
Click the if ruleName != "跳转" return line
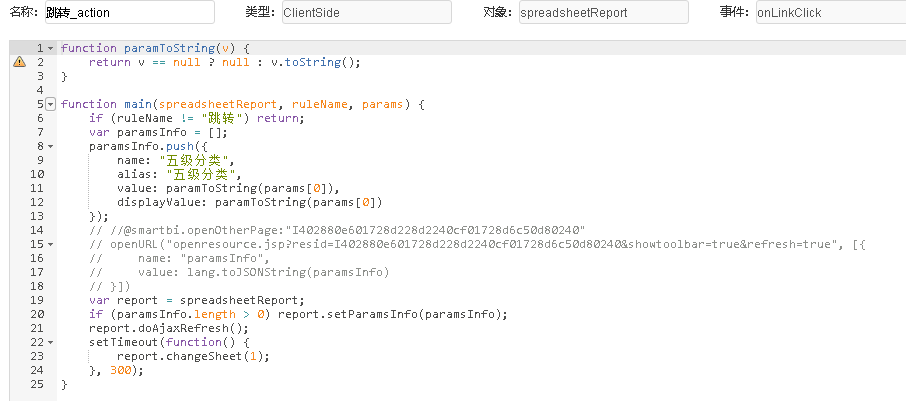[196, 118]
